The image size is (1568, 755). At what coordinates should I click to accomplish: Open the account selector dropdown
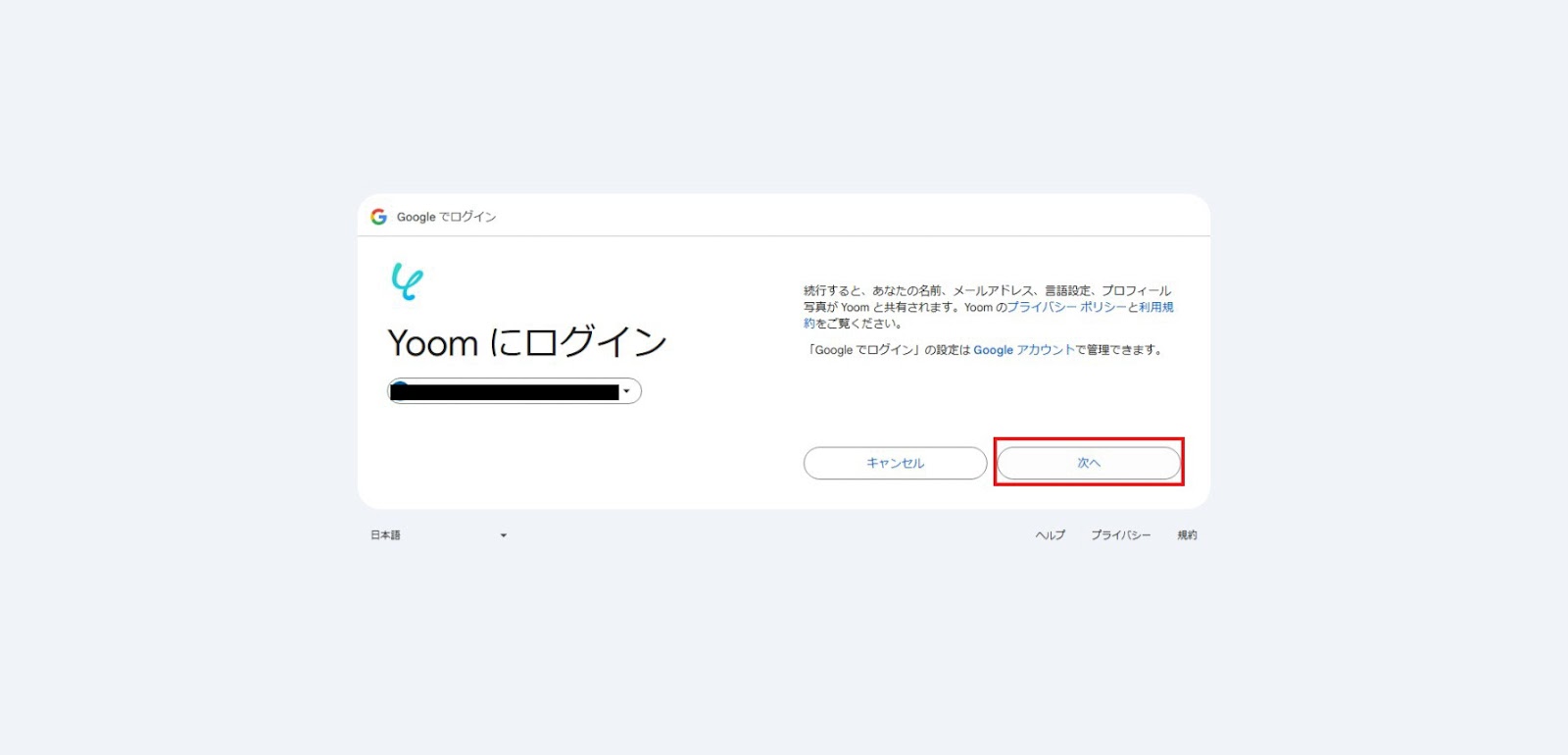[x=514, y=391]
